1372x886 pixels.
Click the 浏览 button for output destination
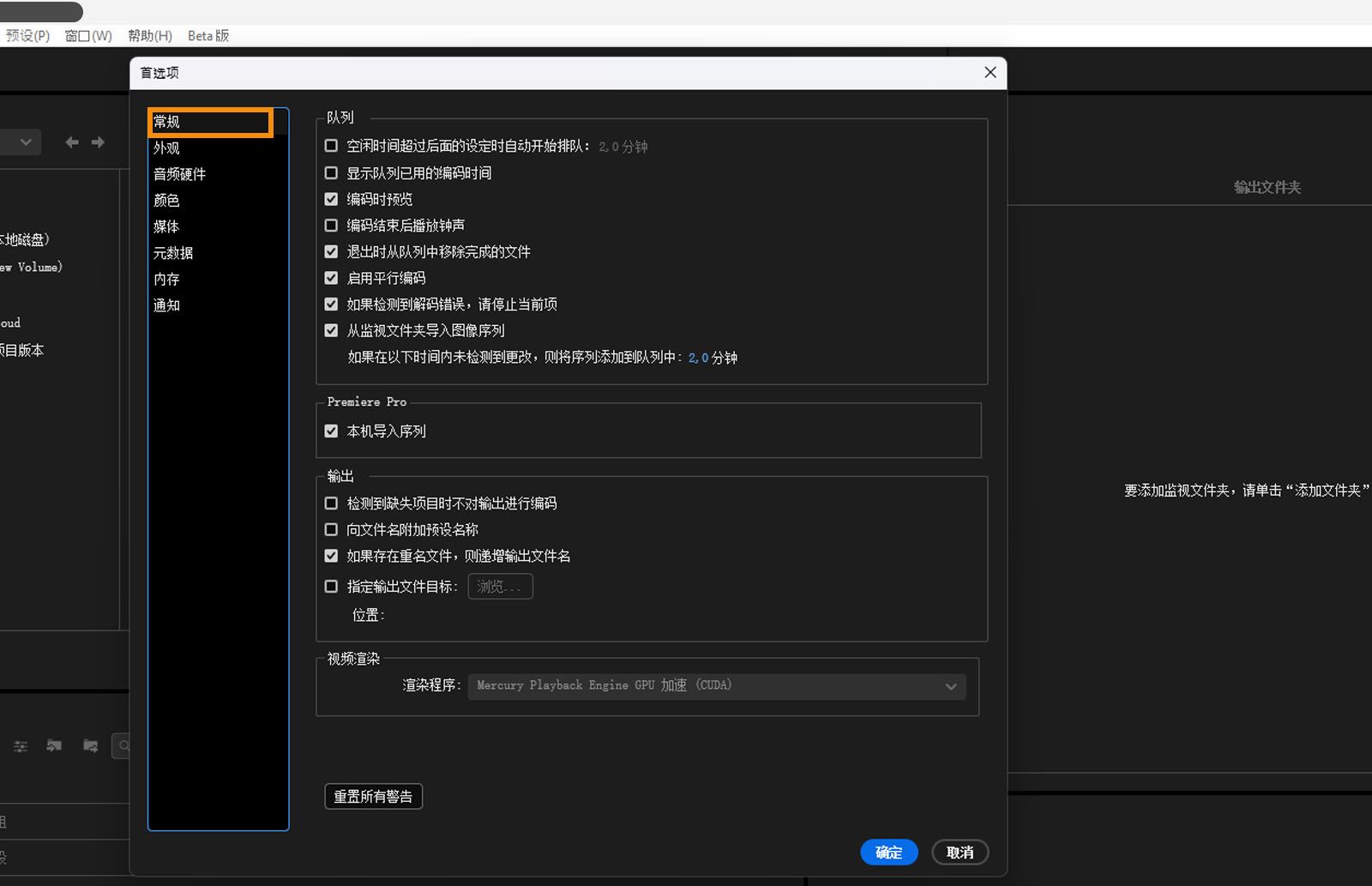500,587
